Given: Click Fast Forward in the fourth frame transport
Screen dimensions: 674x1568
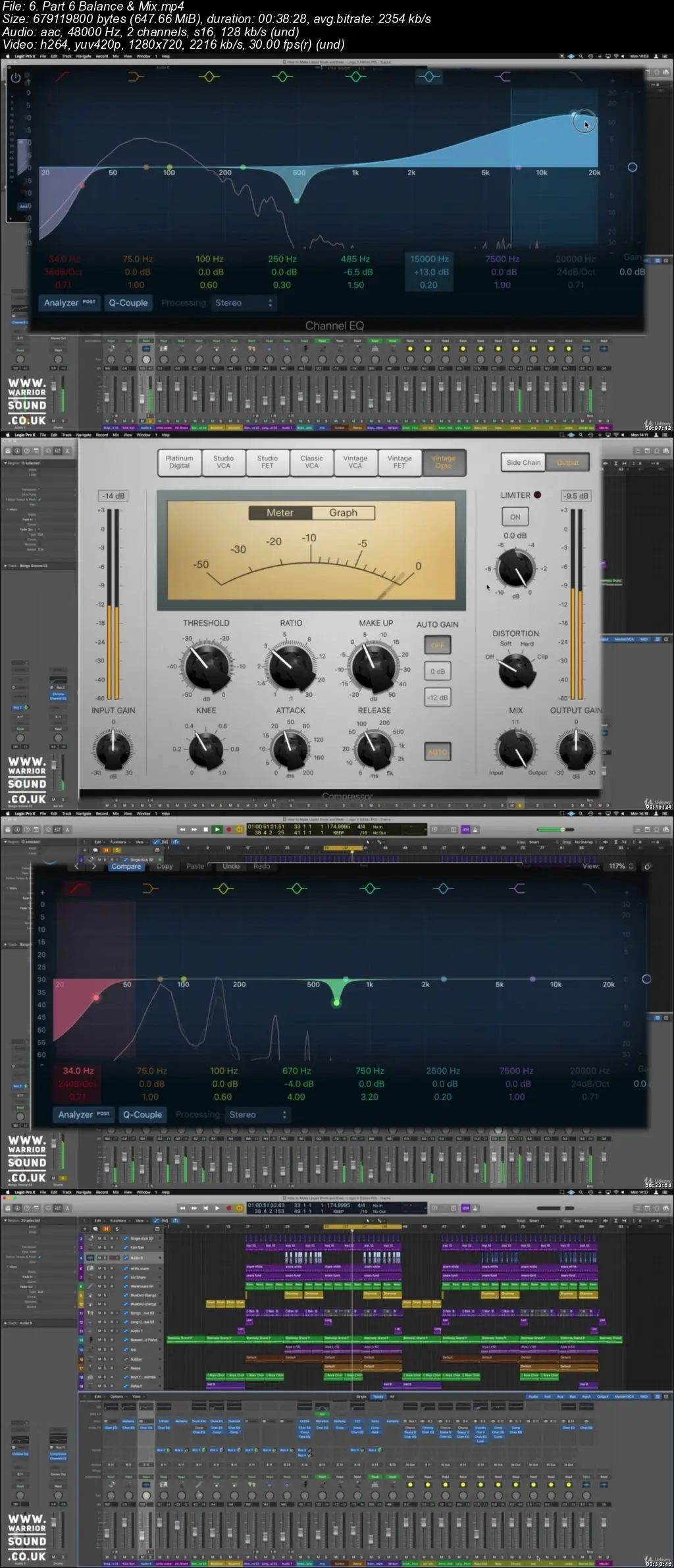Looking at the screenshot, I should pyautogui.click(x=194, y=1208).
